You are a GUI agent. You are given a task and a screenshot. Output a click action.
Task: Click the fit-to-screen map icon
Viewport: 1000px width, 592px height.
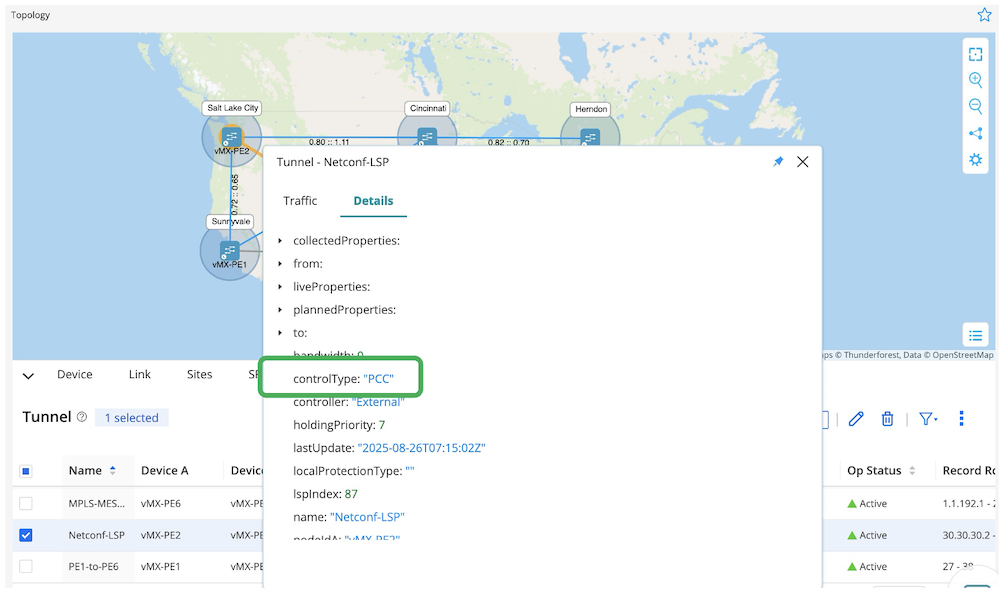[x=975, y=54]
